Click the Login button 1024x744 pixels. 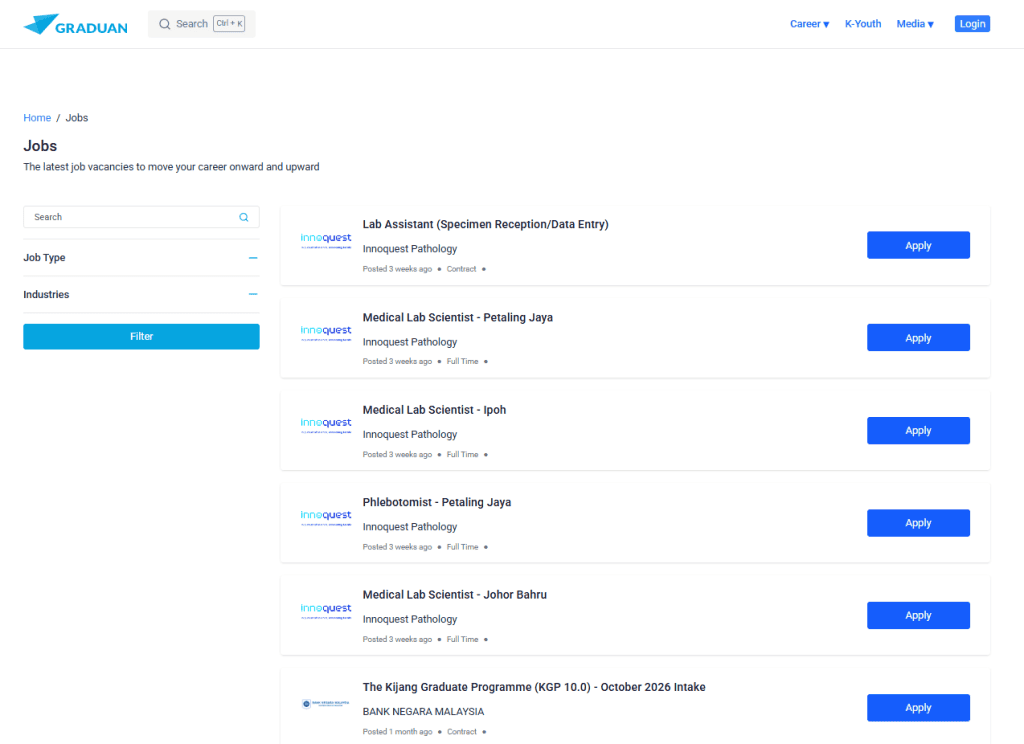[972, 24]
